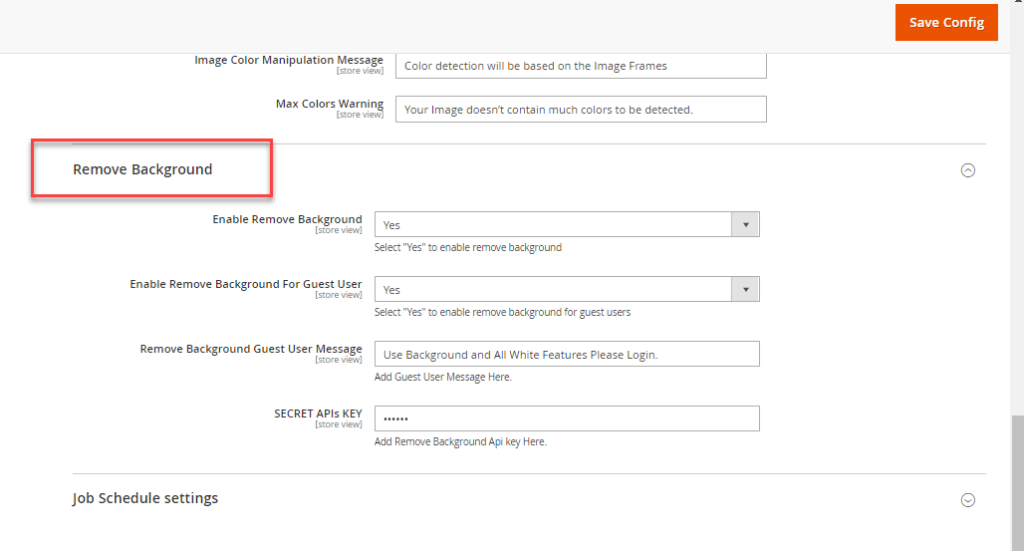Click the Enable Remove Background label
The height and width of the screenshot is (551, 1024).
tap(287, 219)
